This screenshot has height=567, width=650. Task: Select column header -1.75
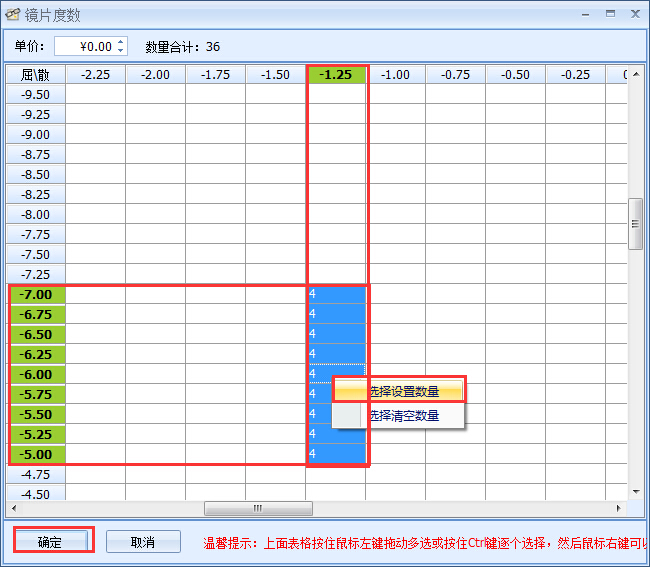216,75
